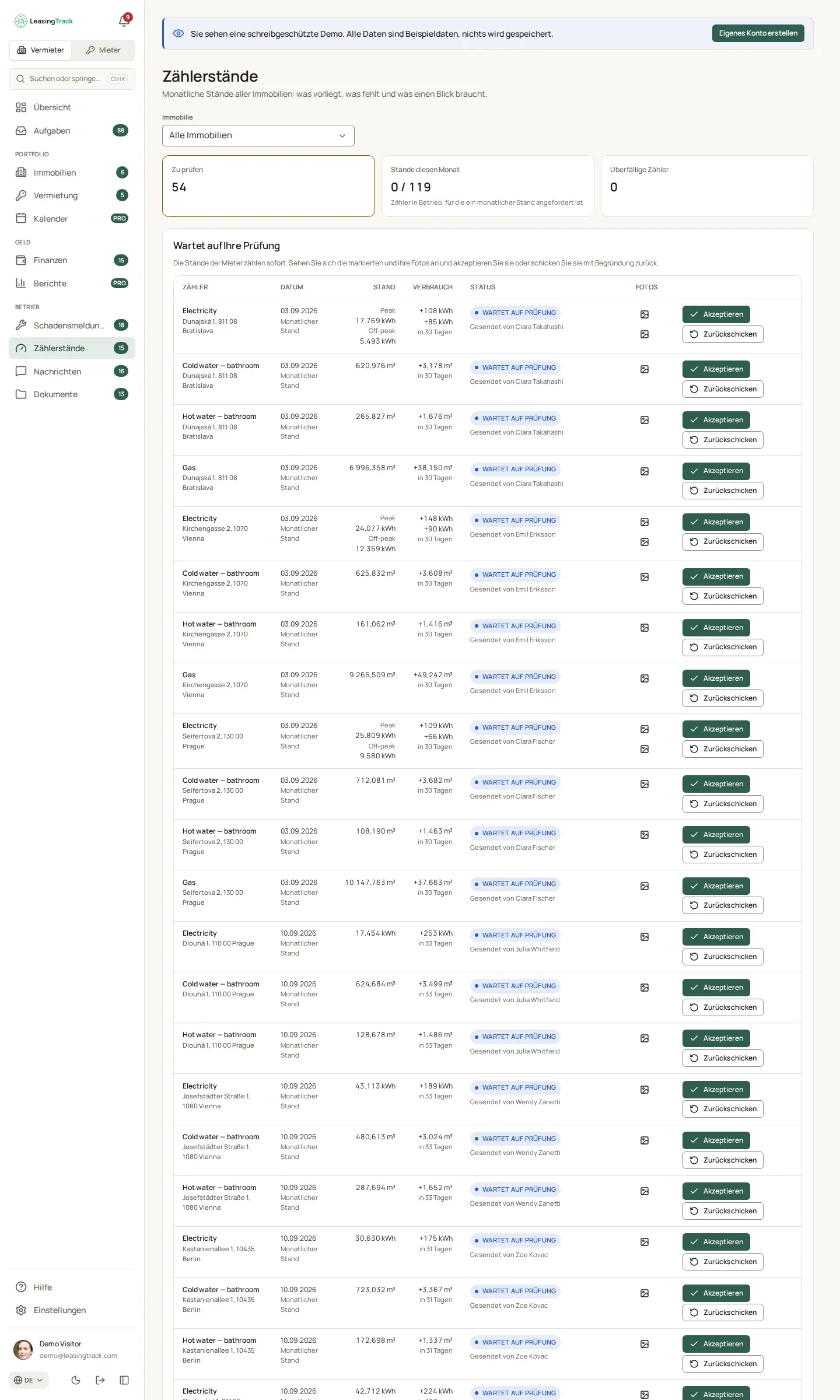Go to Übersicht

72,107
